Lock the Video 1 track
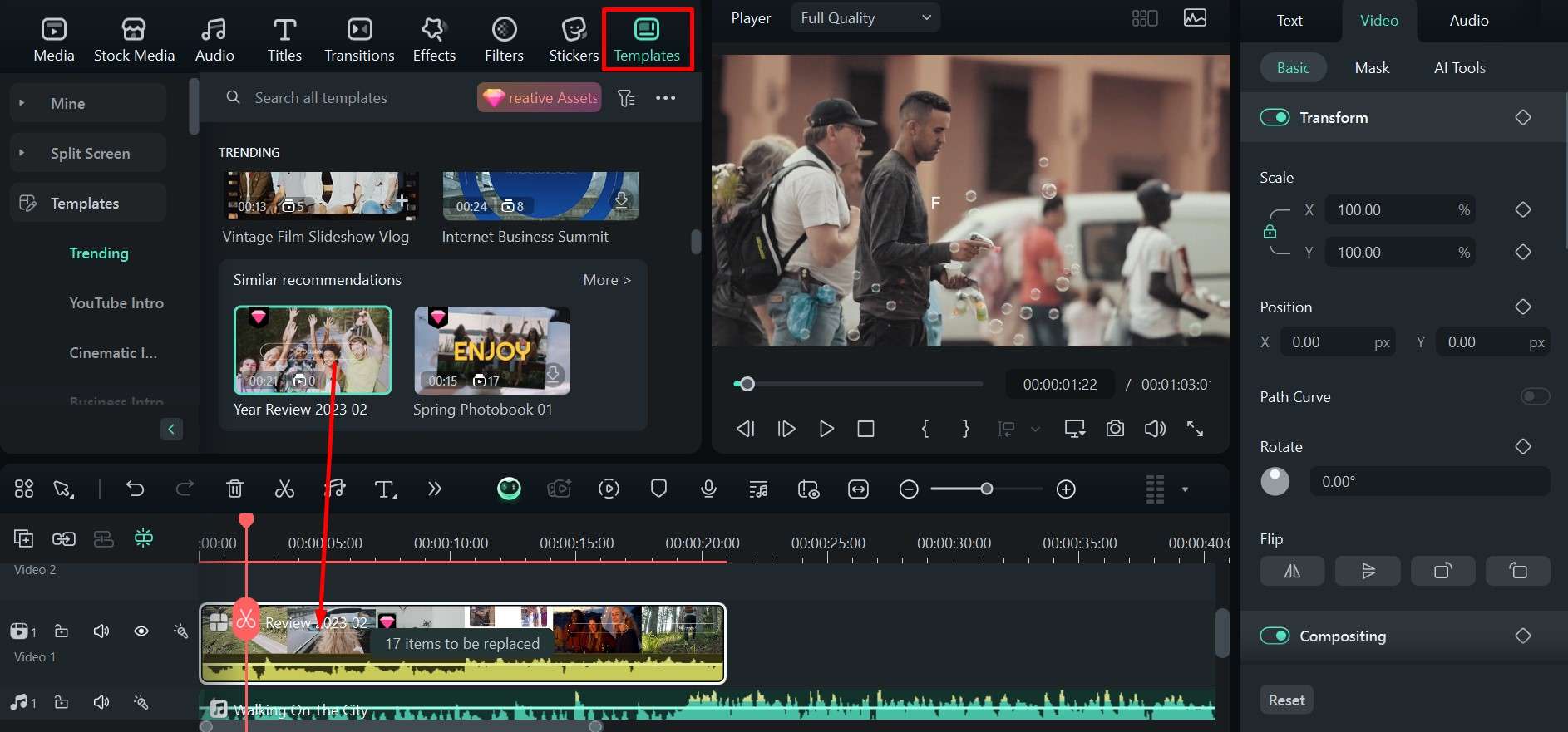 [62, 631]
